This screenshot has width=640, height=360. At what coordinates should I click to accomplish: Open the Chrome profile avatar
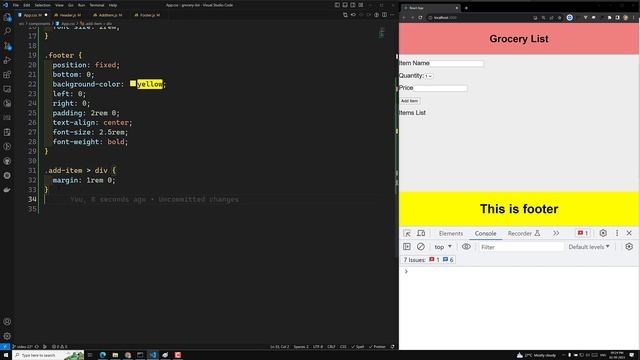pyautogui.click(x=625, y=18)
